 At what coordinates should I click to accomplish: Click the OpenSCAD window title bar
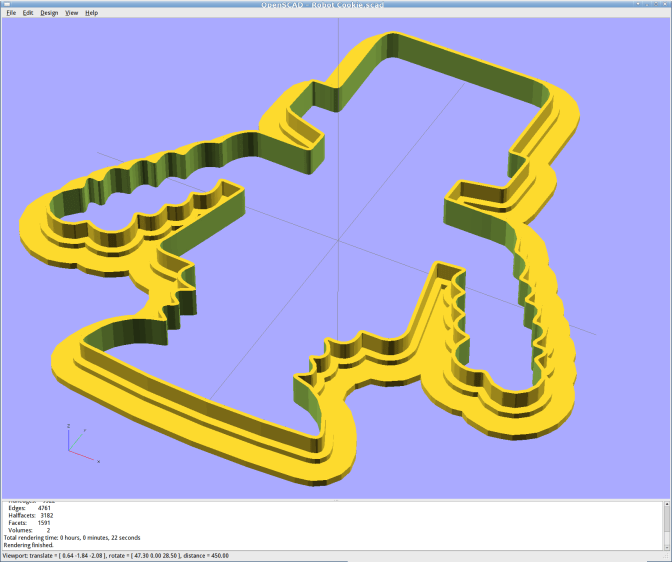point(336,4)
